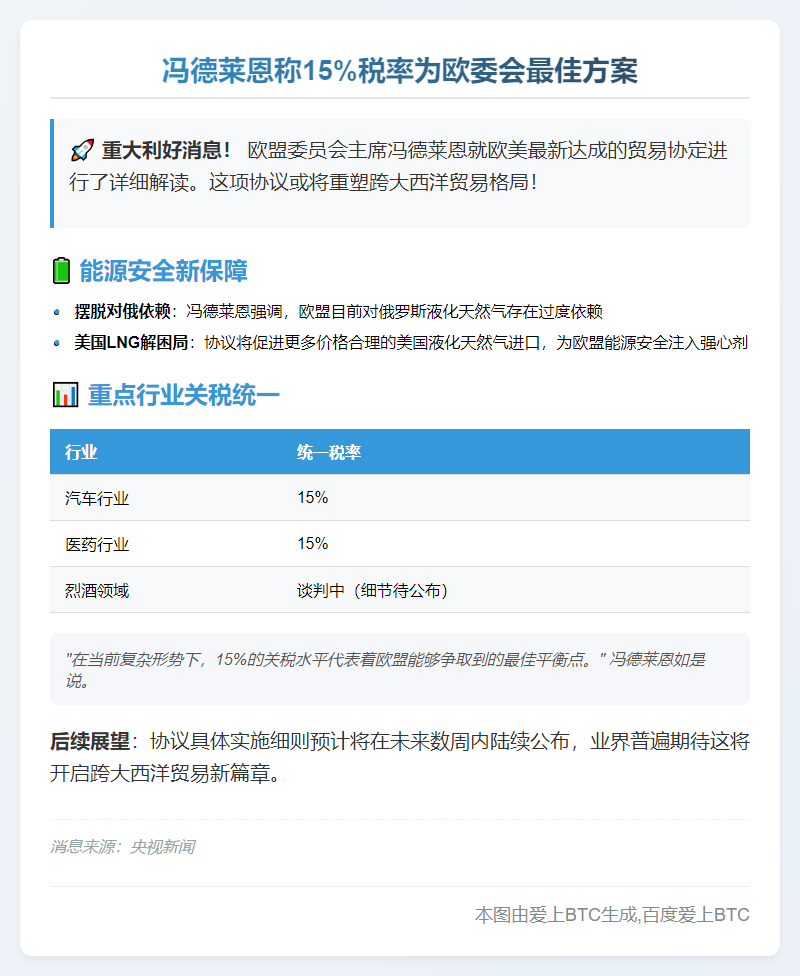Select the cell 汽车行业

click(97, 498)
